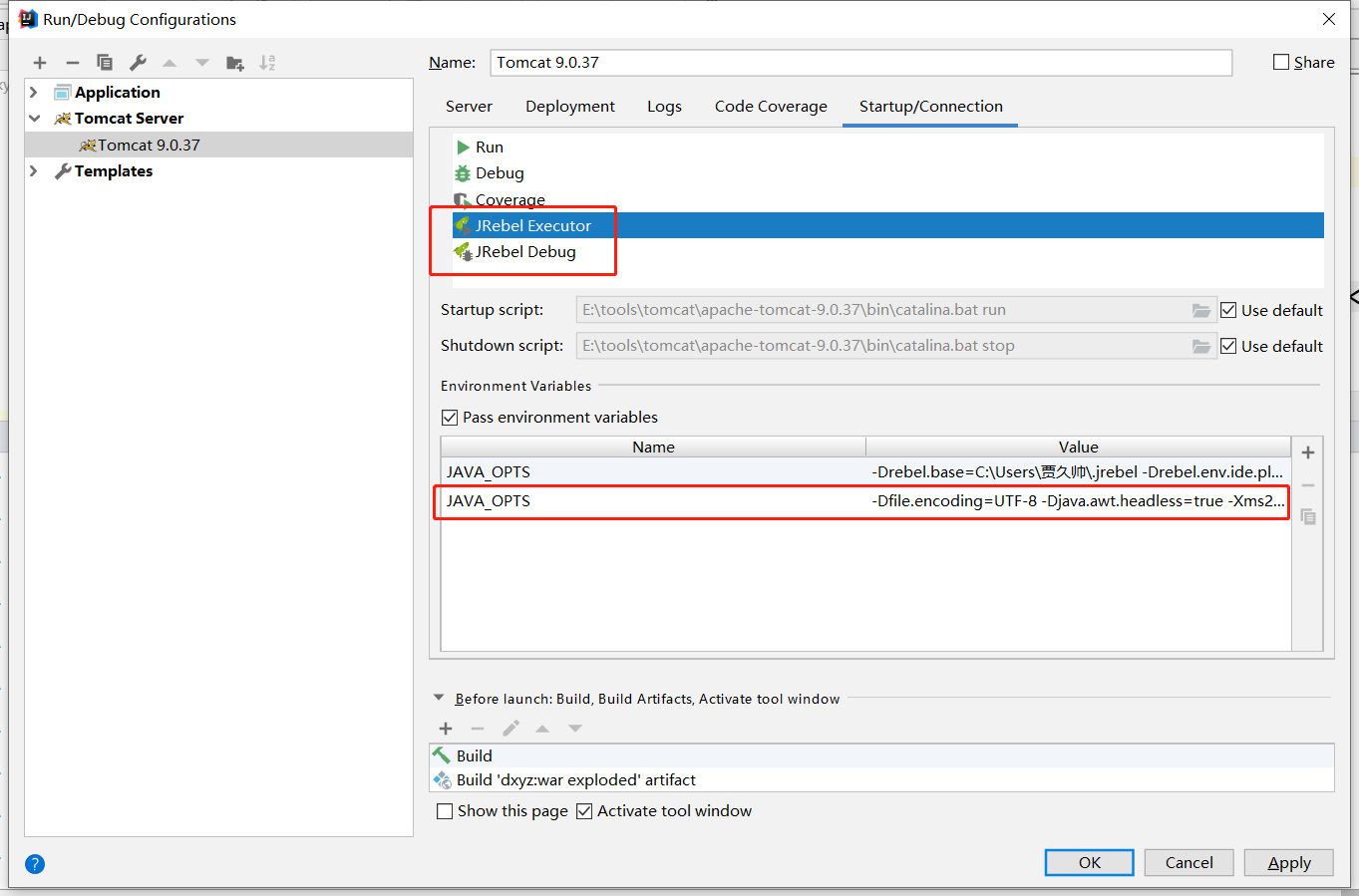
Task: Edit before launch task pencil icon
Action: (x=510, y=729)
